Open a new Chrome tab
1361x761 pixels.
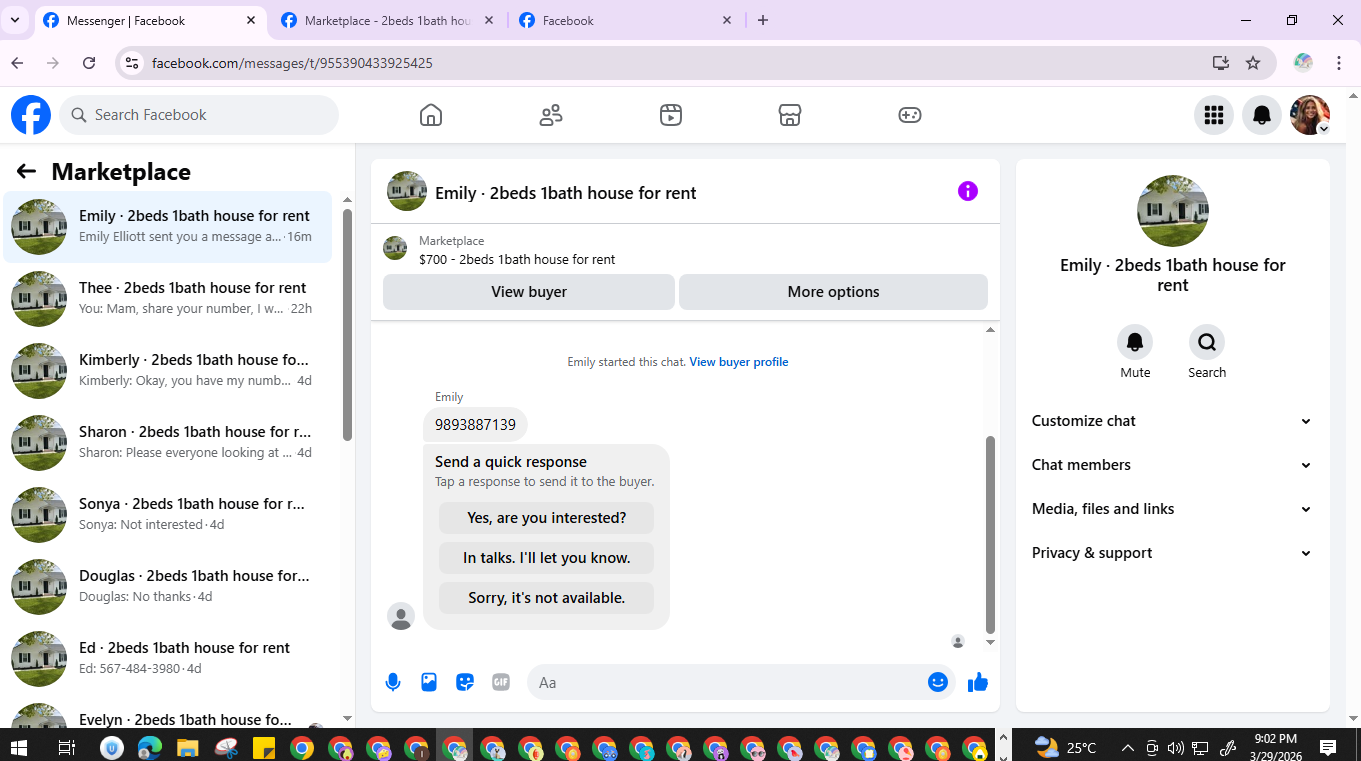pyautogui.click(x=763, y=20)
